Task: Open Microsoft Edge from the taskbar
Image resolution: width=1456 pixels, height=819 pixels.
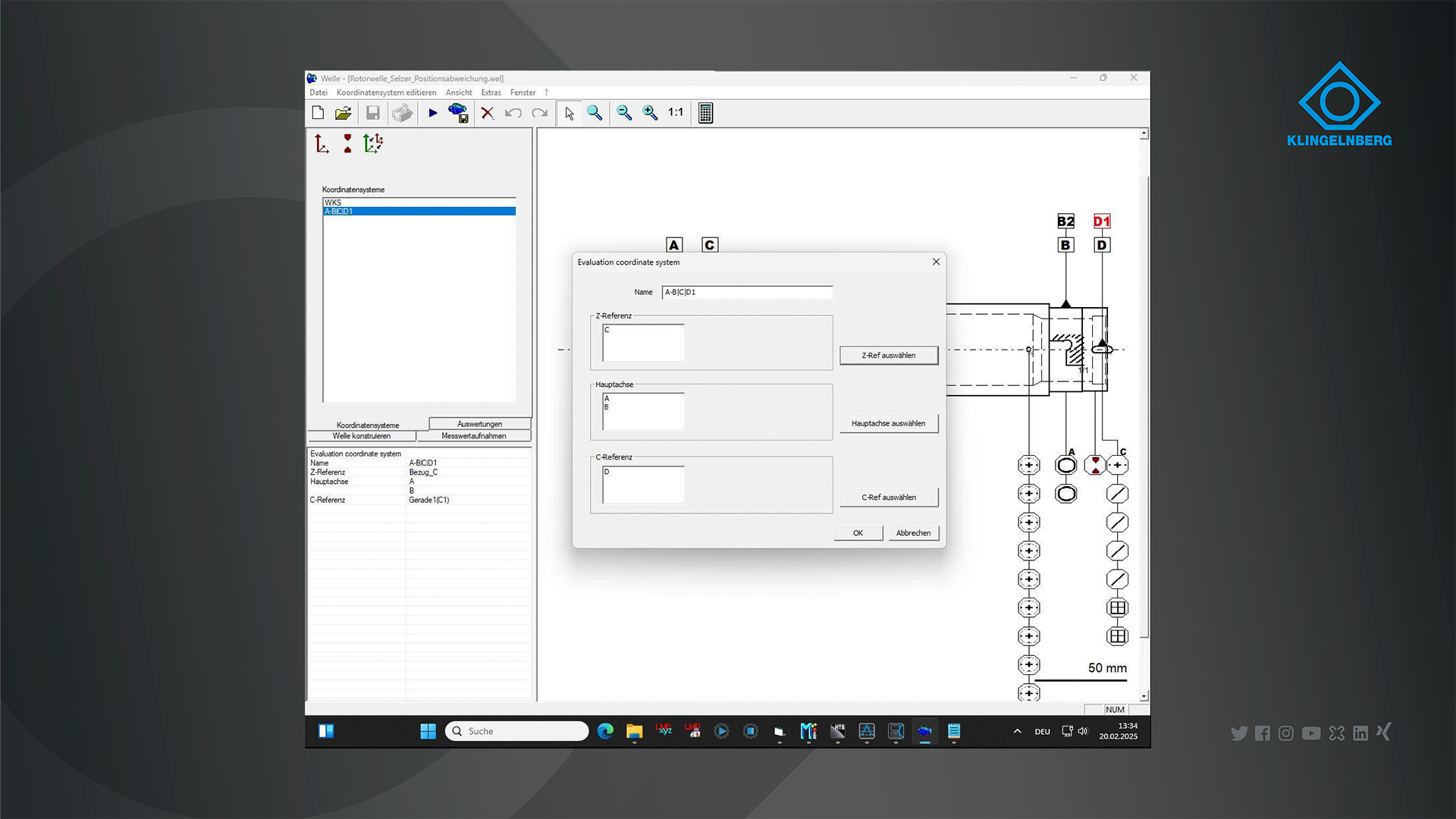Action: click(x=605, y=731)
